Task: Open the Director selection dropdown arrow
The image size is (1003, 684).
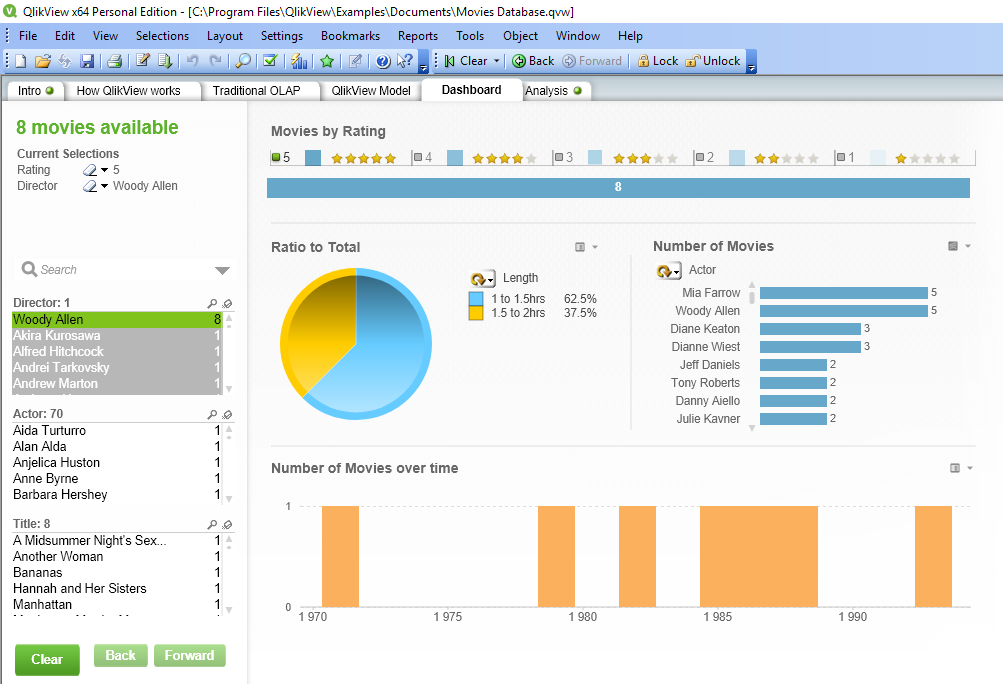Action: (104, 186)
